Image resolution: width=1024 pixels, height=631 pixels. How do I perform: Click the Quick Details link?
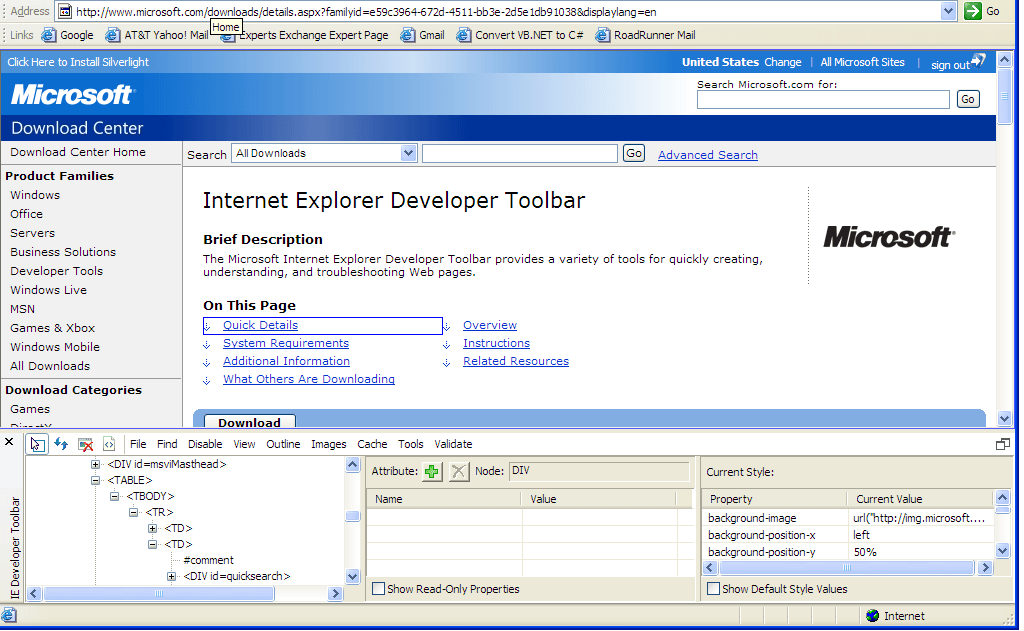tap(261, 325)
